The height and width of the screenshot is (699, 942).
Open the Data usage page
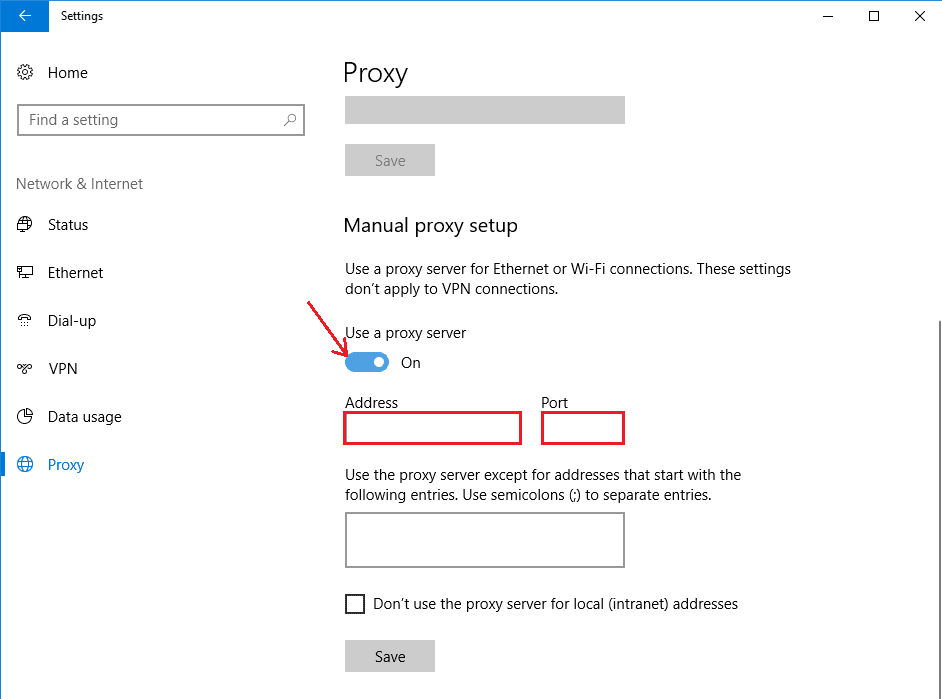tap(84, 417)
